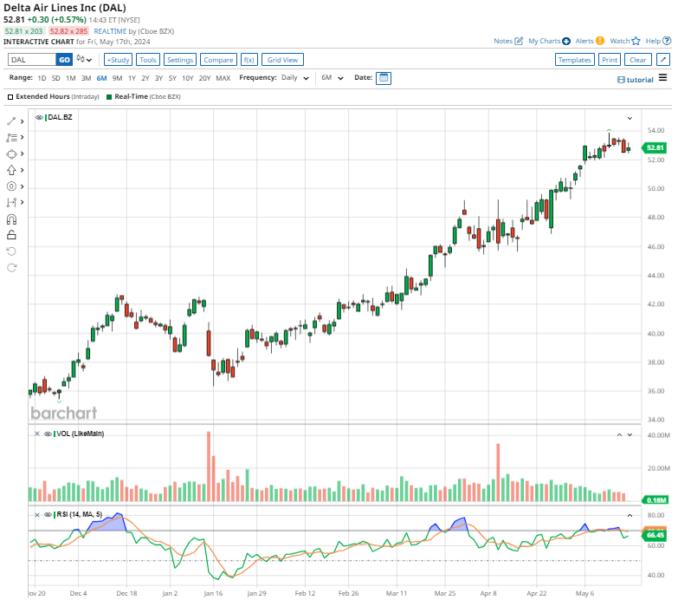Click the GO button

coord(64,60)
